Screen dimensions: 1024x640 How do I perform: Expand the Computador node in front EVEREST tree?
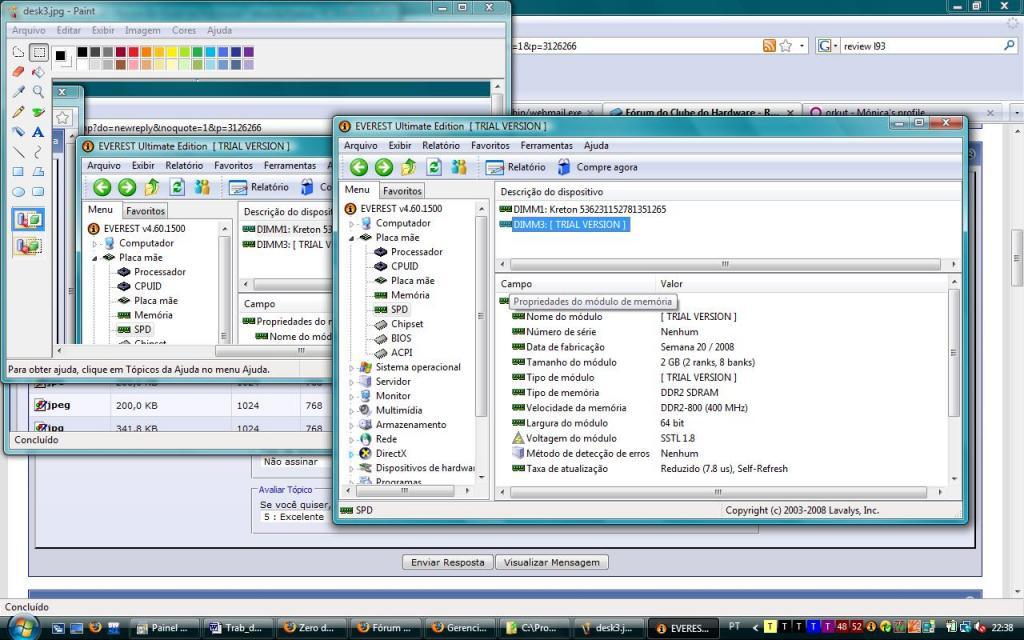click(351, 223)
